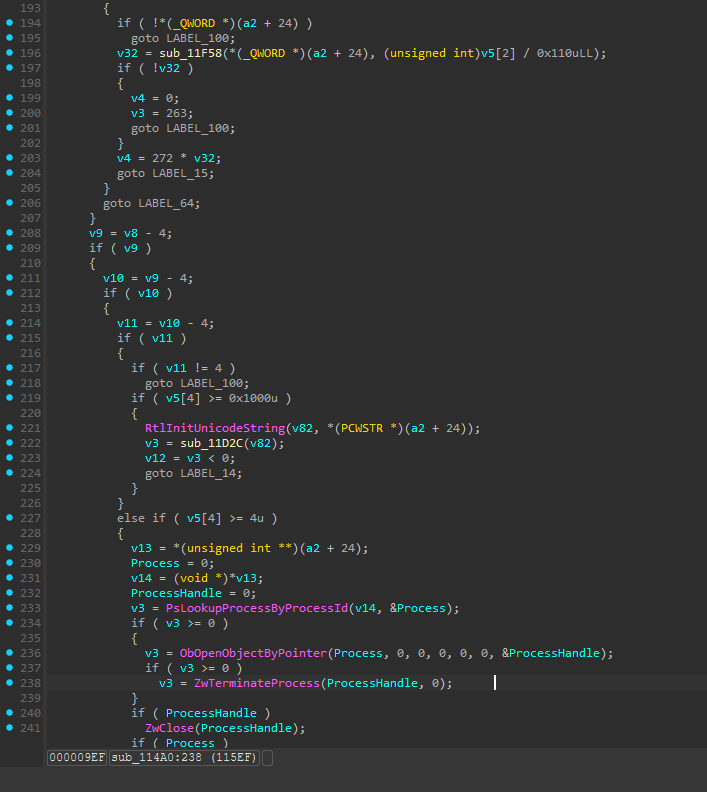This screenshot has height=792, width=707.
Task: Toggle breakpoint dot beside line 196
Action: click(10, 53)
